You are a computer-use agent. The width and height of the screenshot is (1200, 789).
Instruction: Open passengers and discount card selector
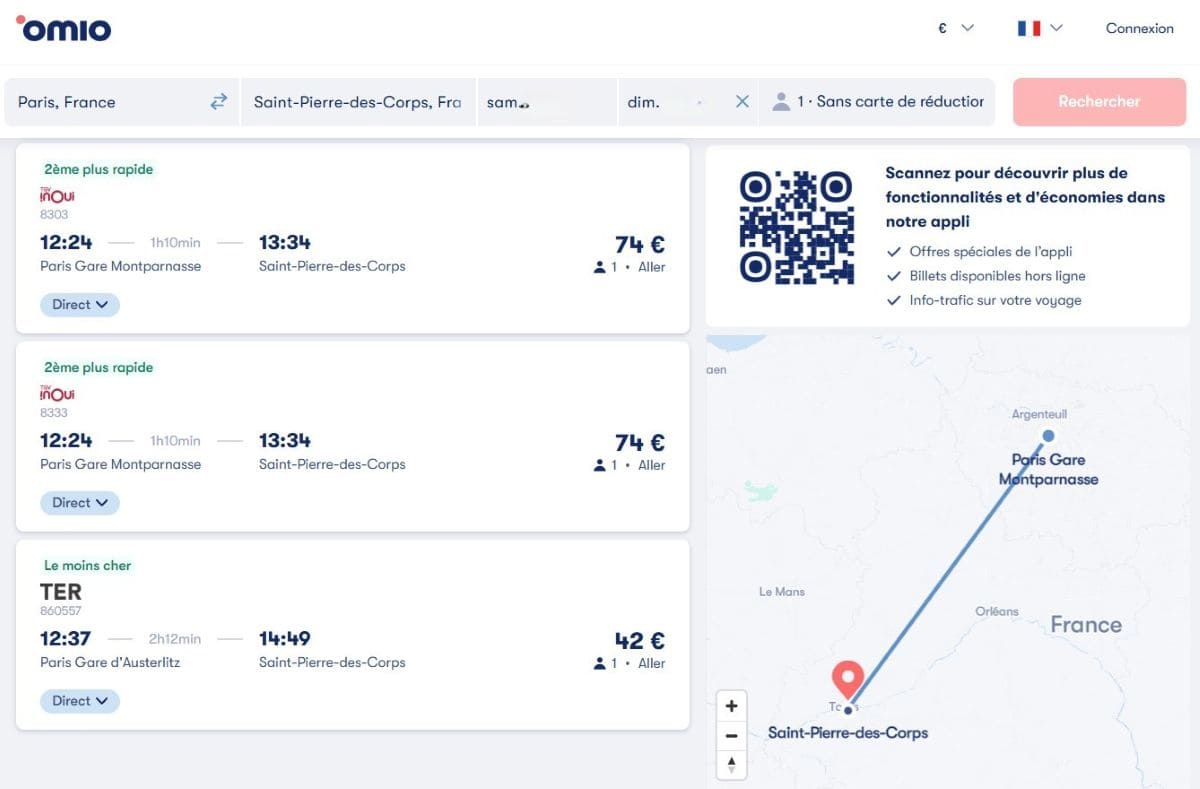(x=877, y=101)
